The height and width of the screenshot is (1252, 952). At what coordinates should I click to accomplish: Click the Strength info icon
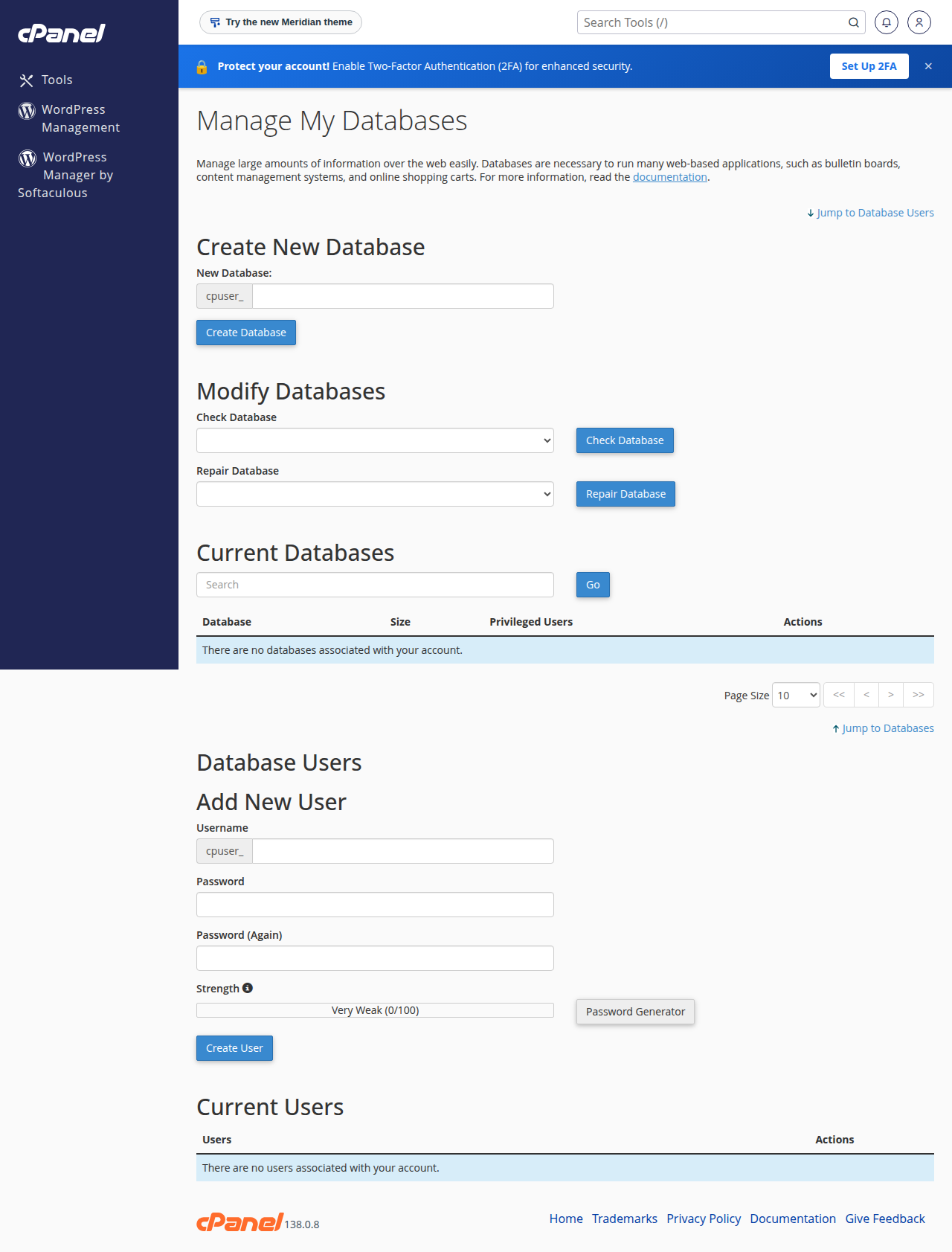pos(248,988)
